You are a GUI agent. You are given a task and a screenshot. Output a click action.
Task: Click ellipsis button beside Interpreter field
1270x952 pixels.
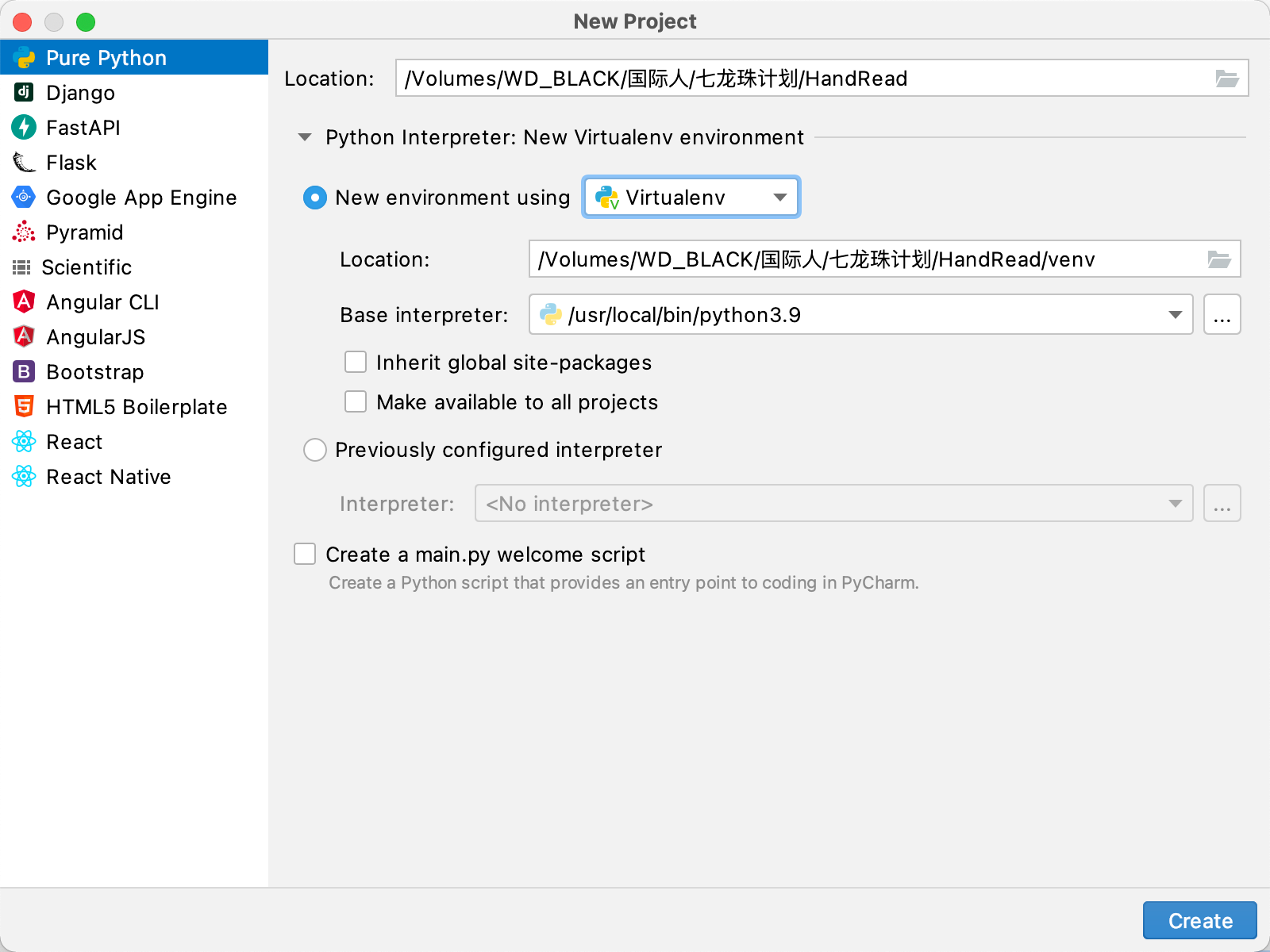point(1222,503)
